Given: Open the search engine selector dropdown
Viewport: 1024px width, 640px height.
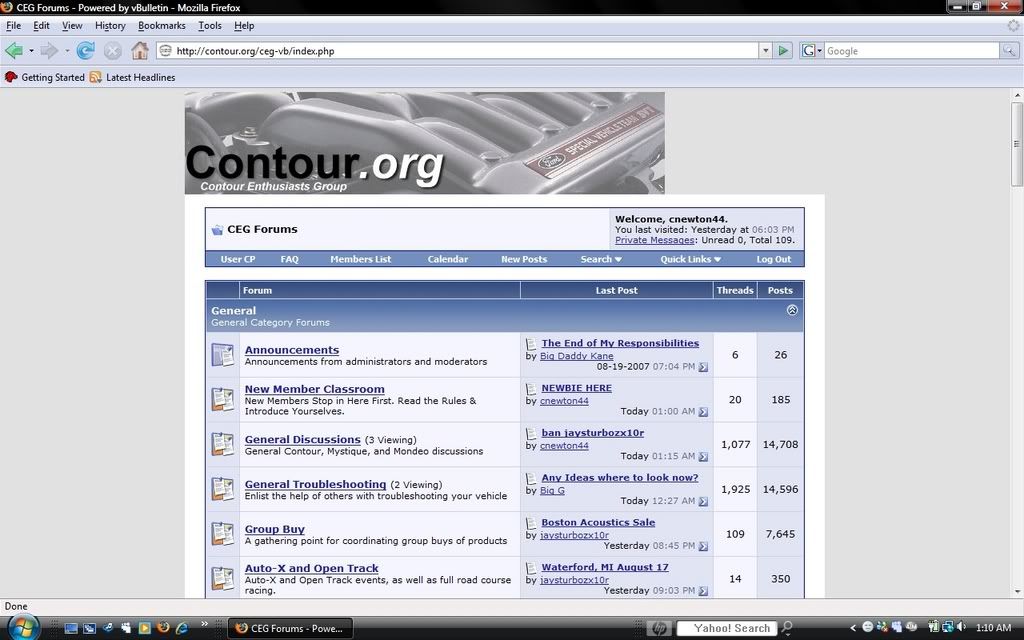Looking at the screenshot, I should coord(811,50).
